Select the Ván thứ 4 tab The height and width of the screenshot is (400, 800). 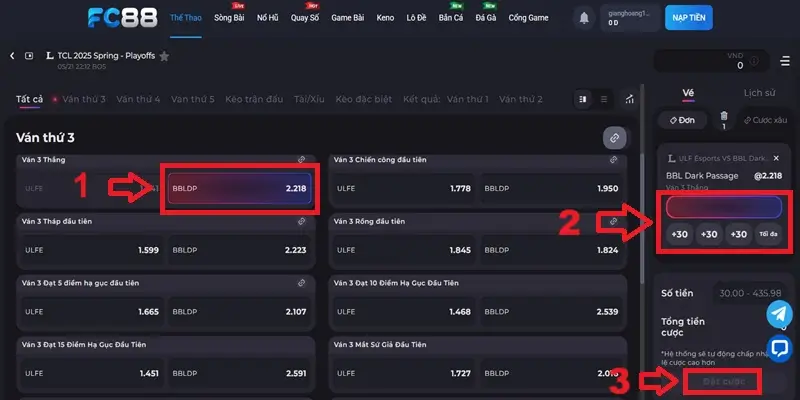pyautogui.click(x=138, y=99)
